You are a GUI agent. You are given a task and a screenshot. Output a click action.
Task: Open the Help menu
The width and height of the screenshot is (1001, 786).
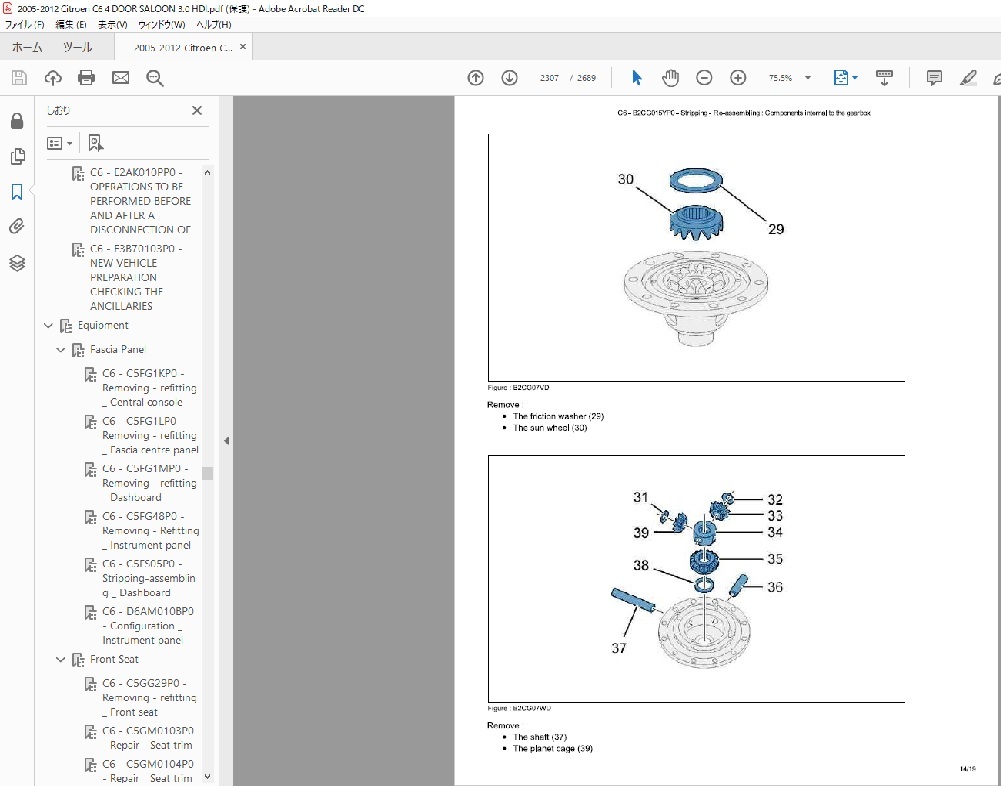click(213, 24)
